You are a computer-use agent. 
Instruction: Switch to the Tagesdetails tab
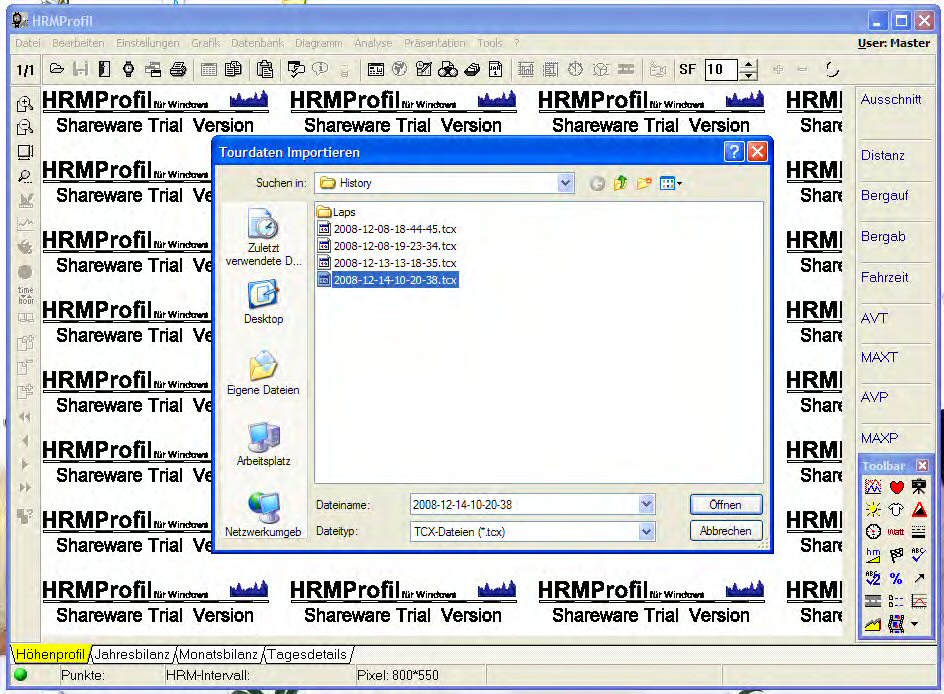308,655
